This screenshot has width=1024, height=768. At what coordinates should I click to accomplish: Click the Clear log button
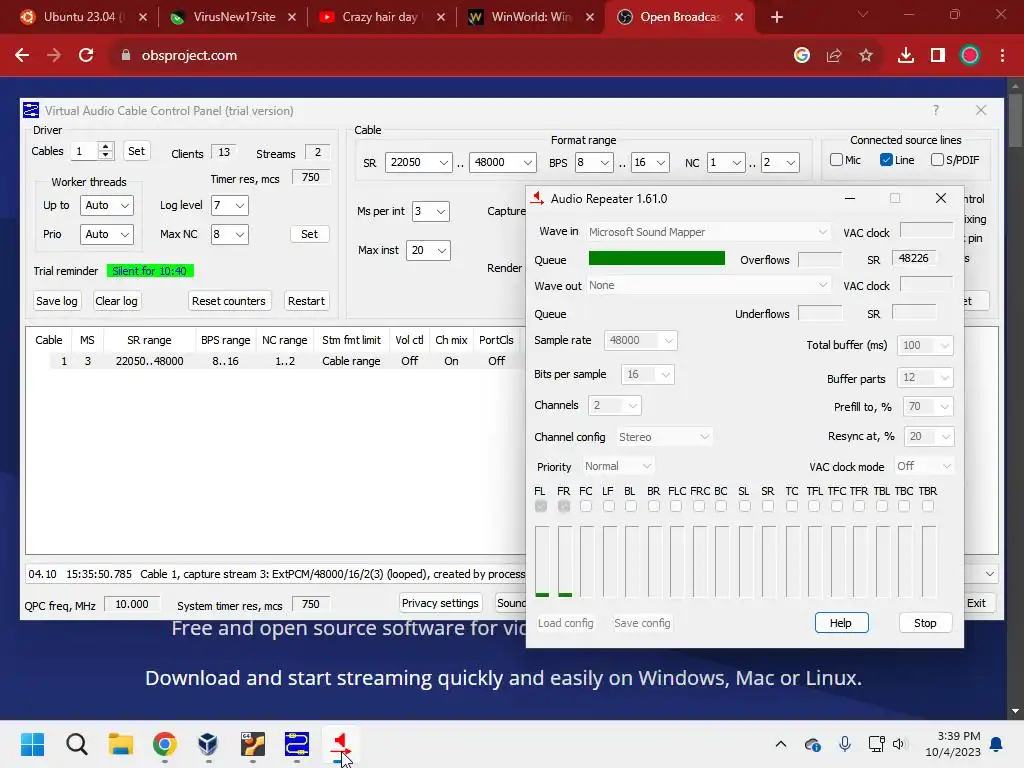pyautogui.click(x=116, y=301)
